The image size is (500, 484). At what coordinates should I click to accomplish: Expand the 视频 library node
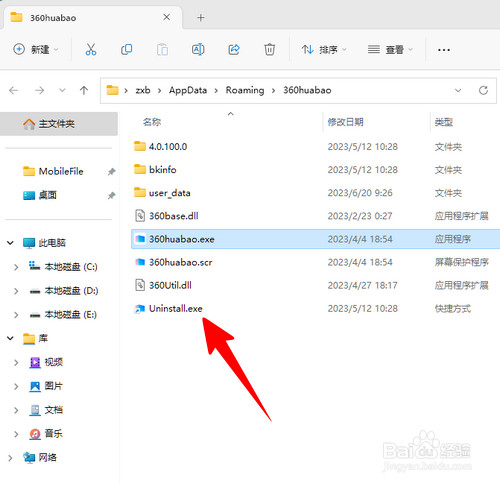(x=16, y=362)
